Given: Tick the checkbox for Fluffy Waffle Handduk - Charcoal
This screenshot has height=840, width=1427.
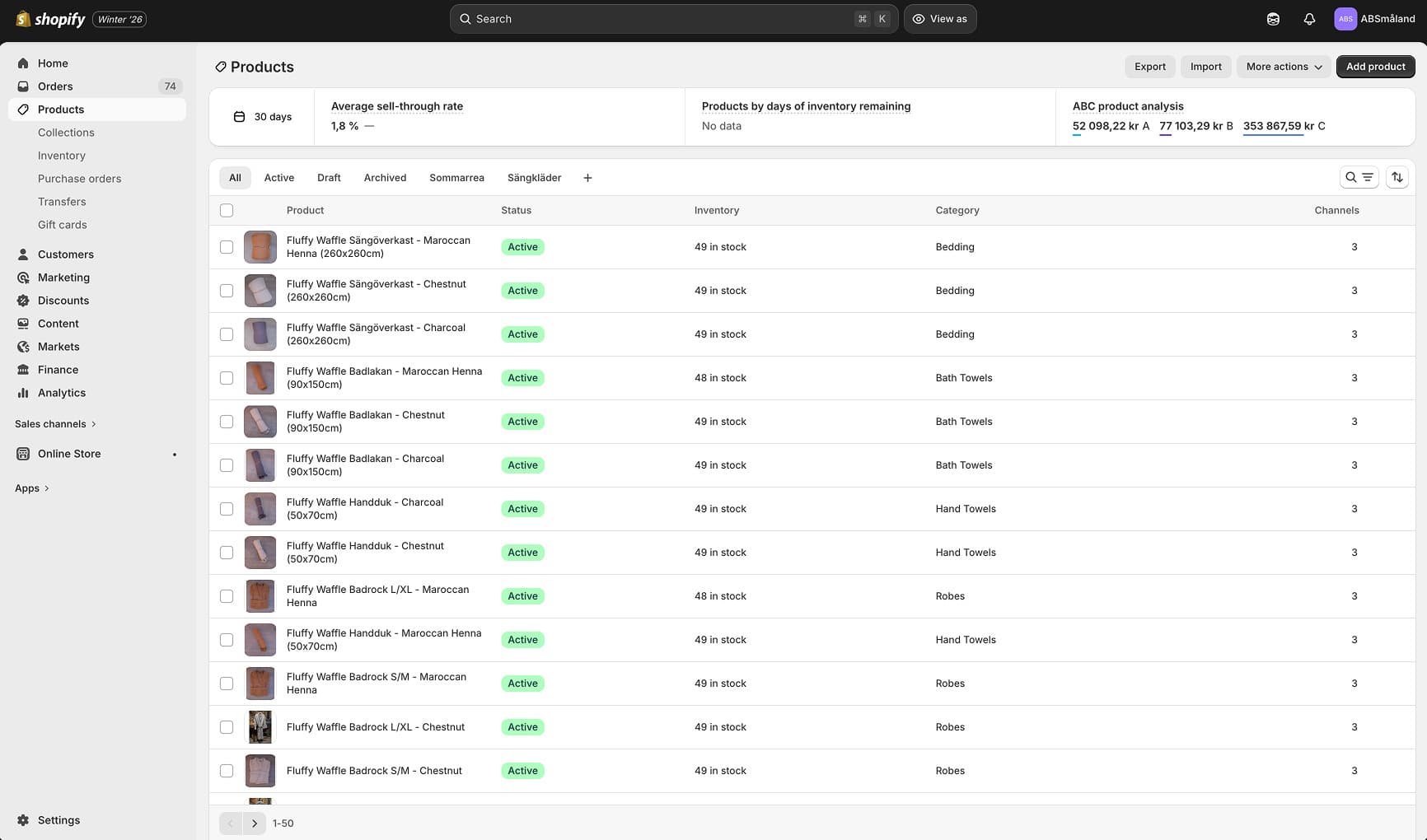Looking at the screenshot, I should (x=227, y=509).
